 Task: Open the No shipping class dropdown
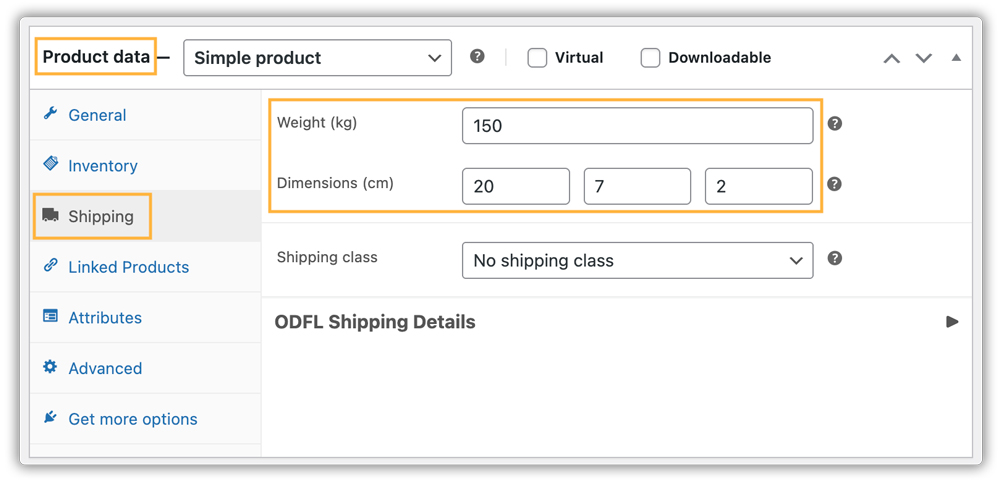tap(638, 260)
